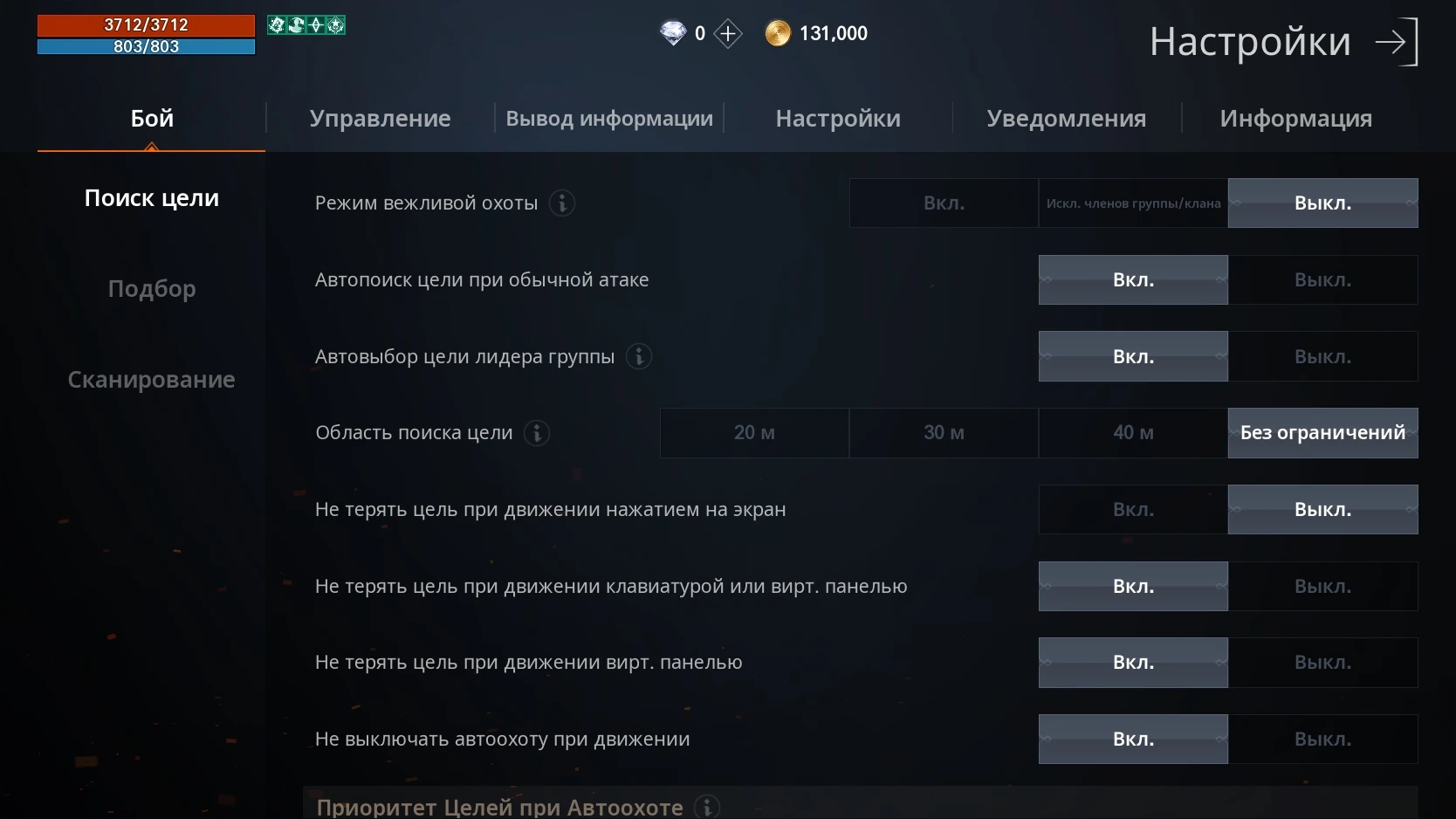This screenshot has width=1456, height=819.
Task: Switch to the Управление tab
Action: tap(380, 119)
